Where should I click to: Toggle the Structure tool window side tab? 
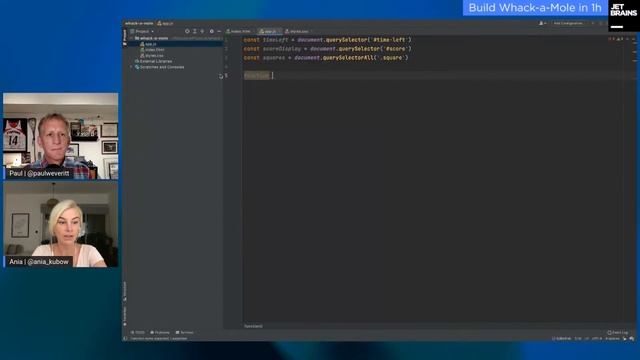(x=125, y=291)
